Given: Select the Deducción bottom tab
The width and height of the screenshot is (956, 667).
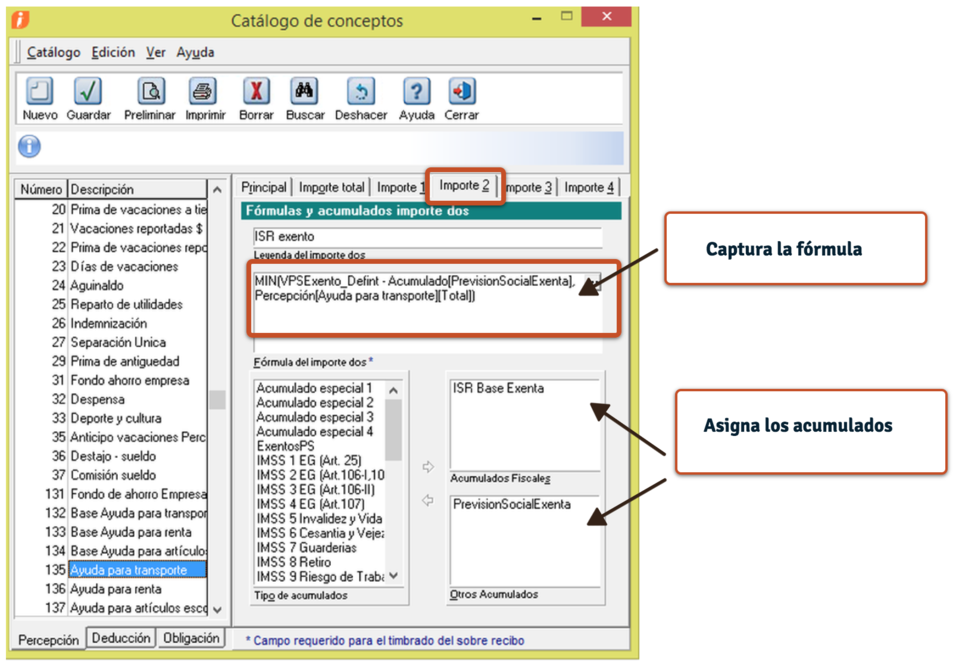Looking at the screenshot, I should [121, 638].
